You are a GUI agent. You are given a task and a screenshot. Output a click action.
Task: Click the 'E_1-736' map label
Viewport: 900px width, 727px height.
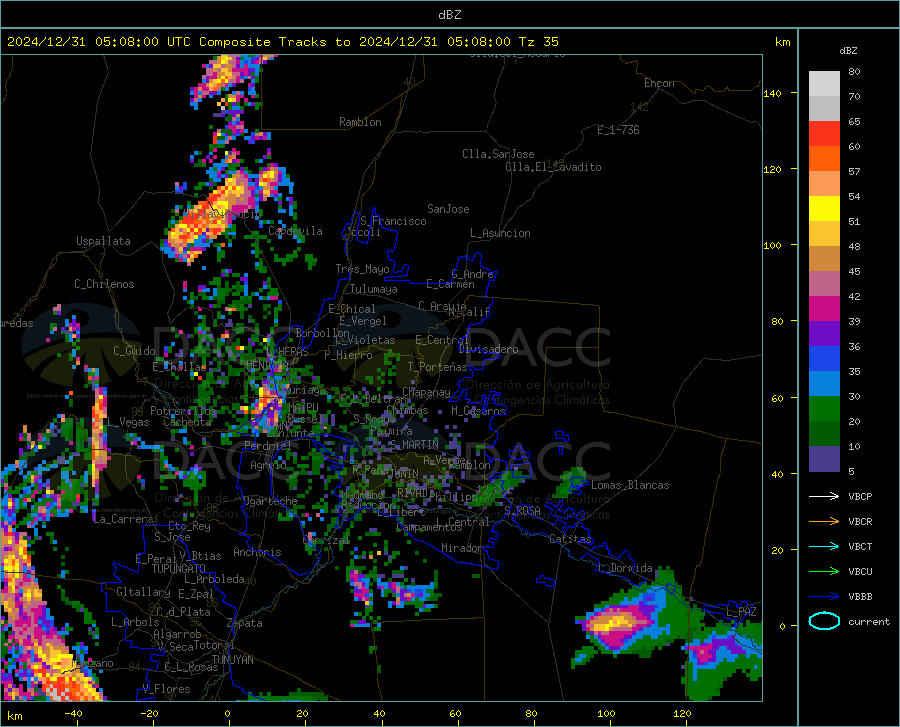point(618,130)
